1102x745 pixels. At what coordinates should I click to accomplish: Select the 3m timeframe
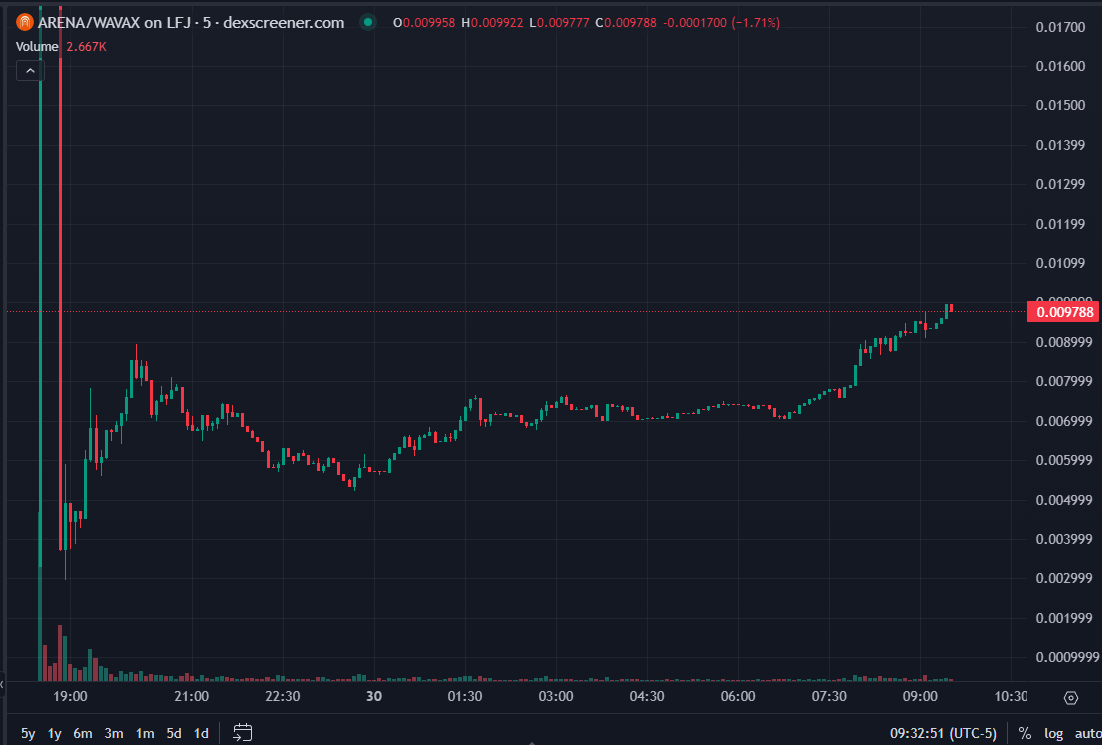113,733
